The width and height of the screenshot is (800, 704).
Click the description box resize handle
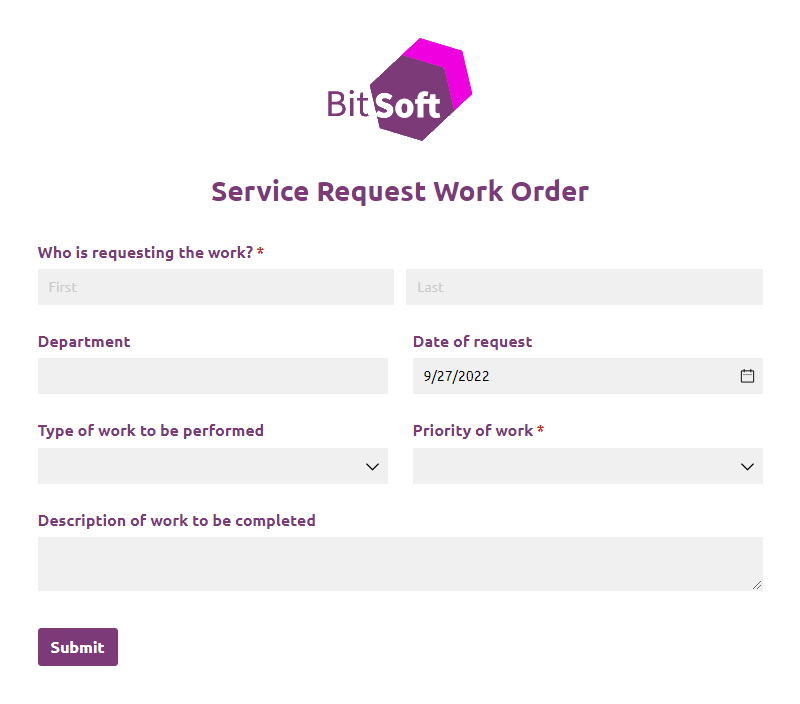pyautogui.click(x=756, y=584)
